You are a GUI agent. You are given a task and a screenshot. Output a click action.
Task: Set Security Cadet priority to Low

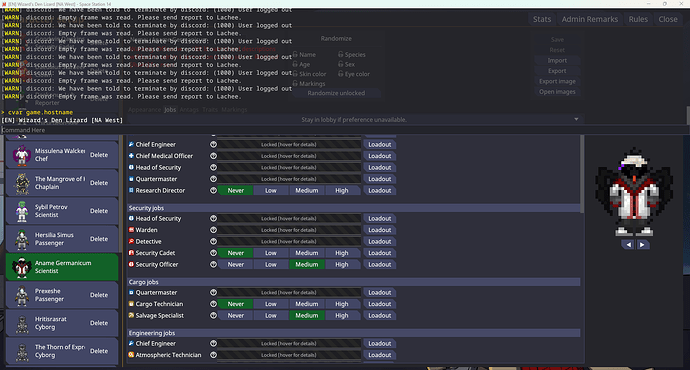271,253
